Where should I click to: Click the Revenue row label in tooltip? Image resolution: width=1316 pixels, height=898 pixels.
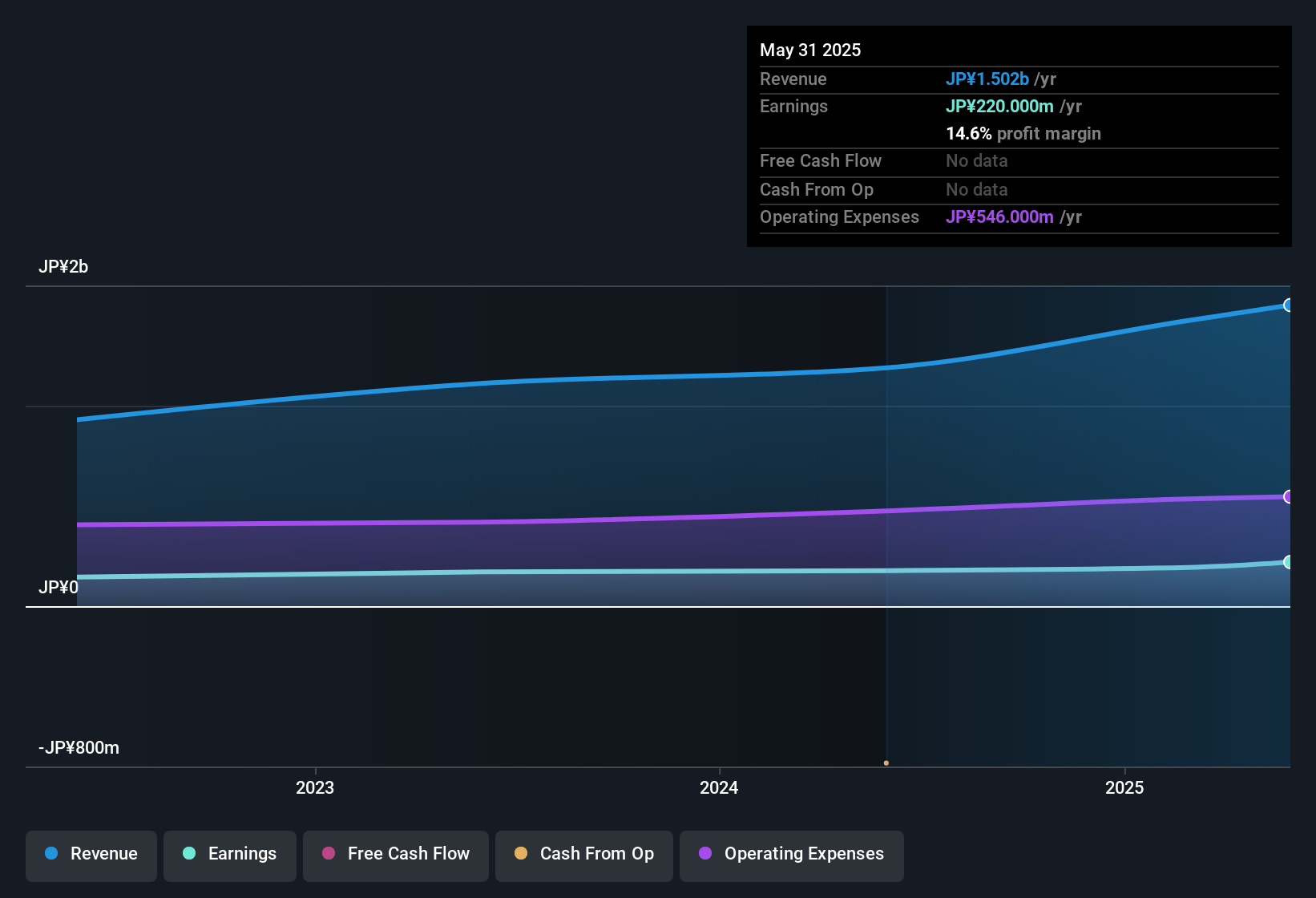[793, 79]
